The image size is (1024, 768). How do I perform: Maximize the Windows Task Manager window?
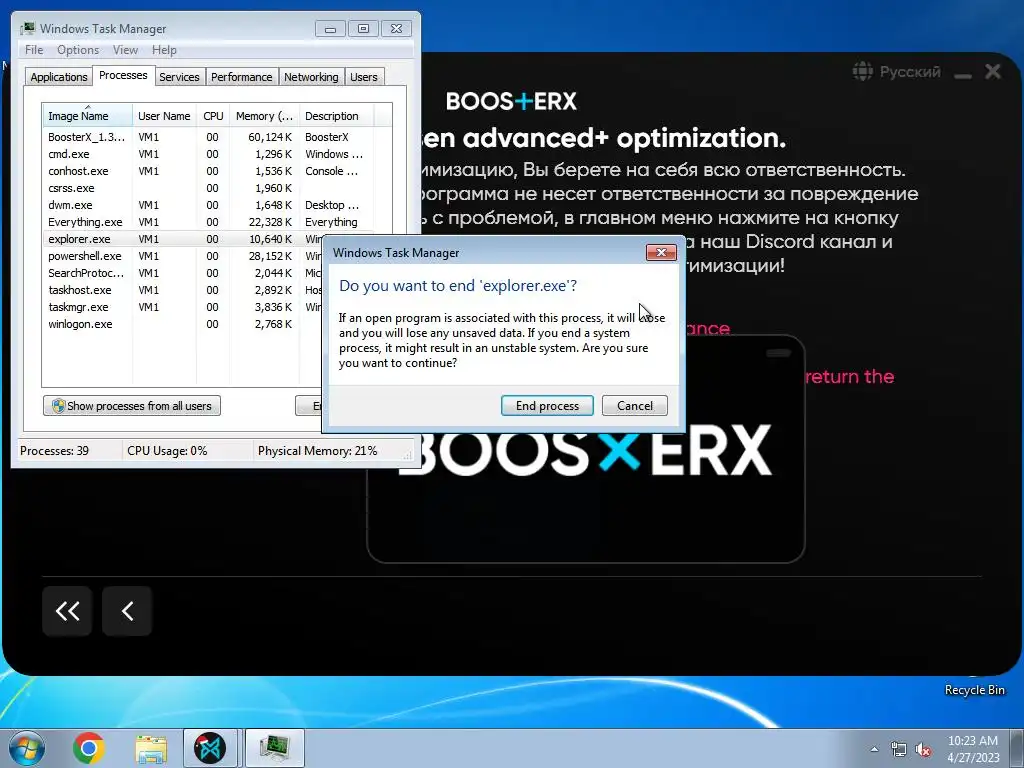[363, 29]
